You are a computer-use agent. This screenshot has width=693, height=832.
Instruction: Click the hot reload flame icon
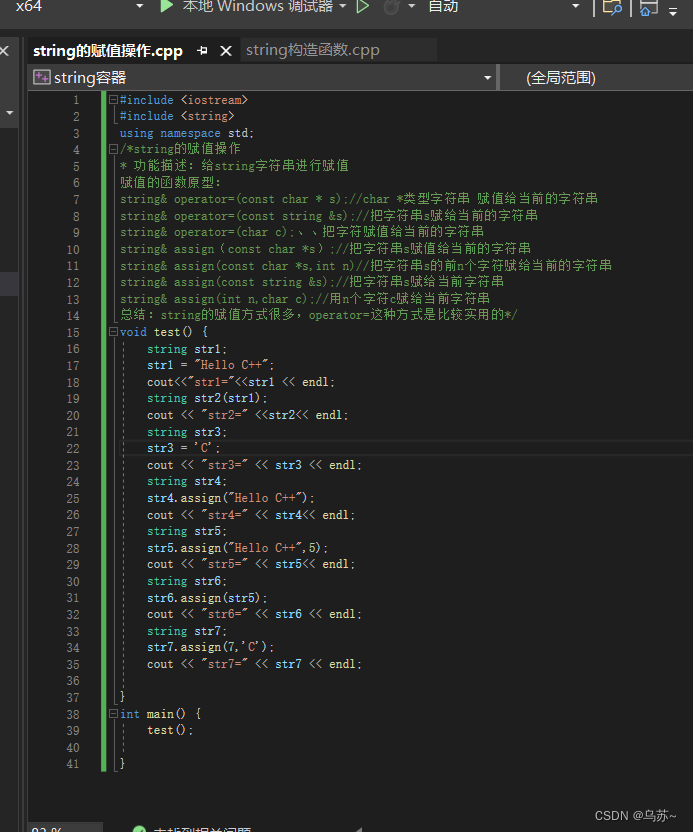point(392,6)
